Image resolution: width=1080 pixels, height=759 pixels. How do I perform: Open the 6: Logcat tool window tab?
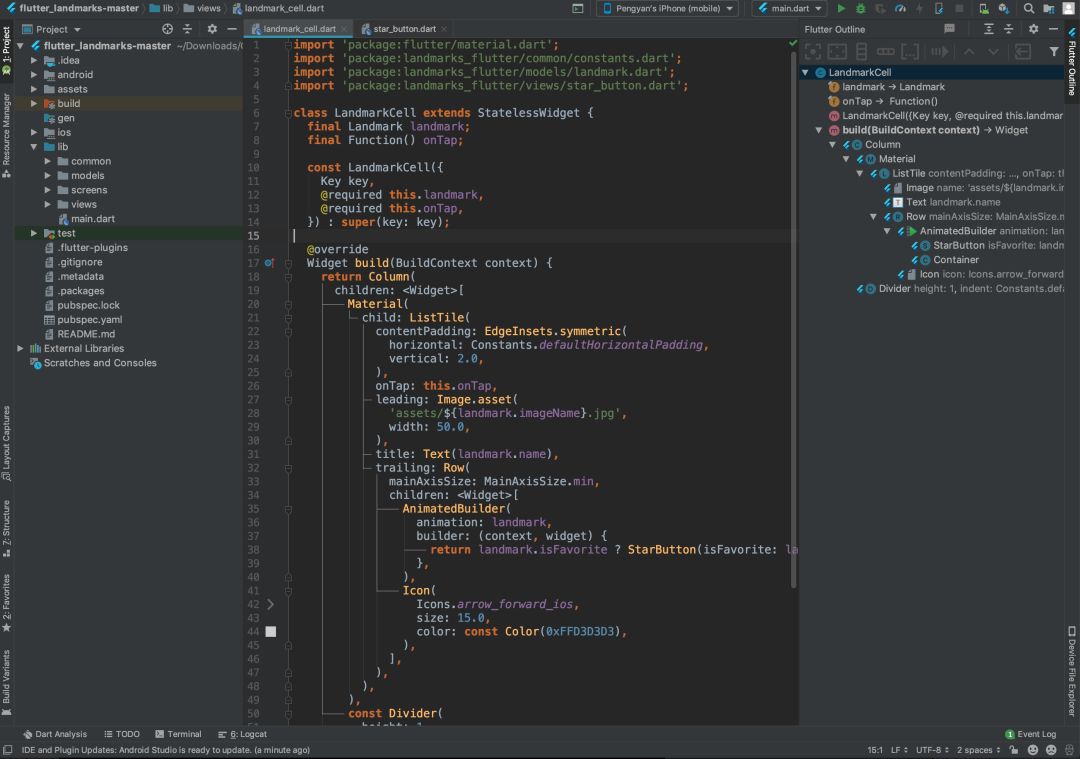(242, 734)
